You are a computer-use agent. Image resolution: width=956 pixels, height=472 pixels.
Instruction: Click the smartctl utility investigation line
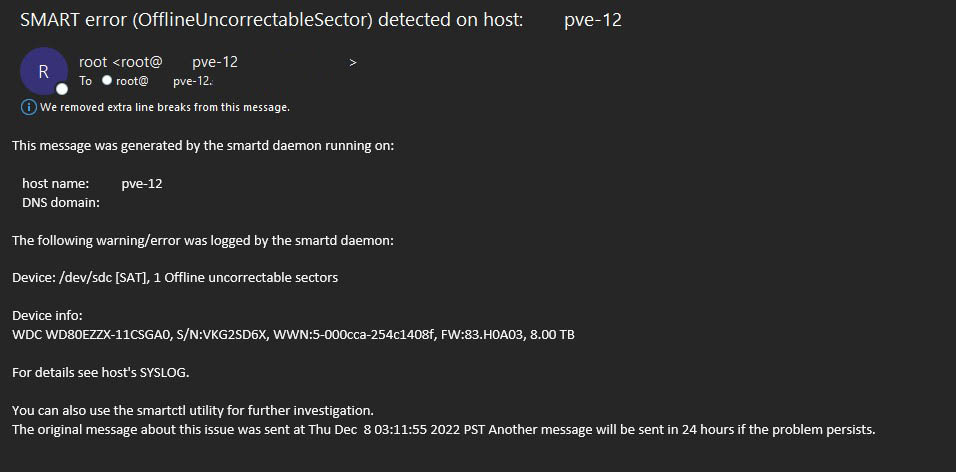pos(192,410)
